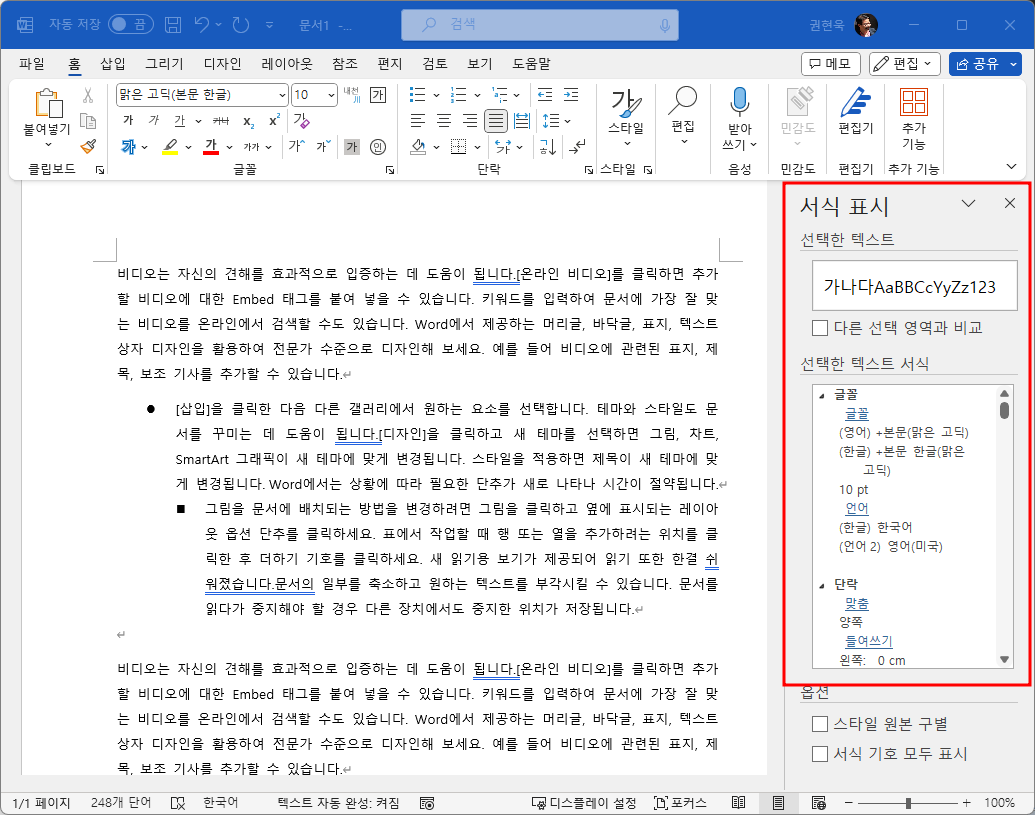
Task: Click the Redo icon in title bar
Action: tap(241, 25)
